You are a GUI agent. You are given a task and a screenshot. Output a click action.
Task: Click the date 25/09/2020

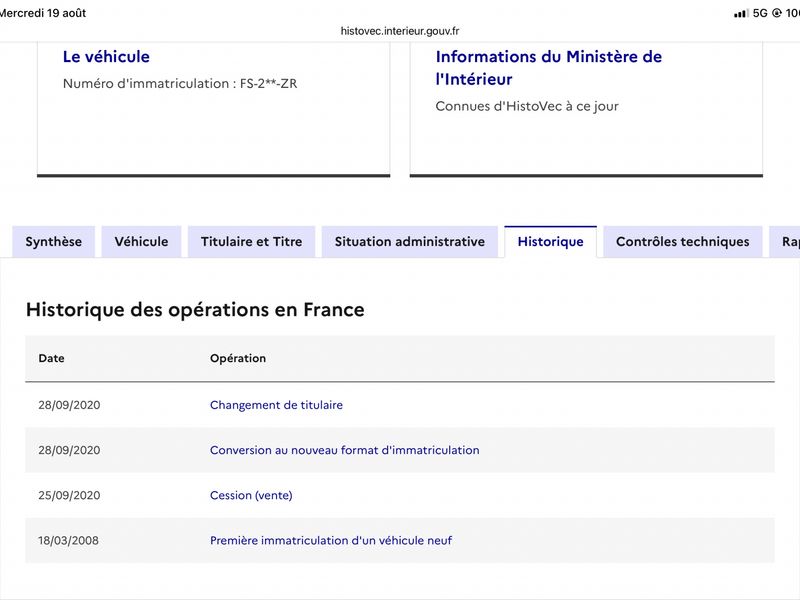point(69,495)
